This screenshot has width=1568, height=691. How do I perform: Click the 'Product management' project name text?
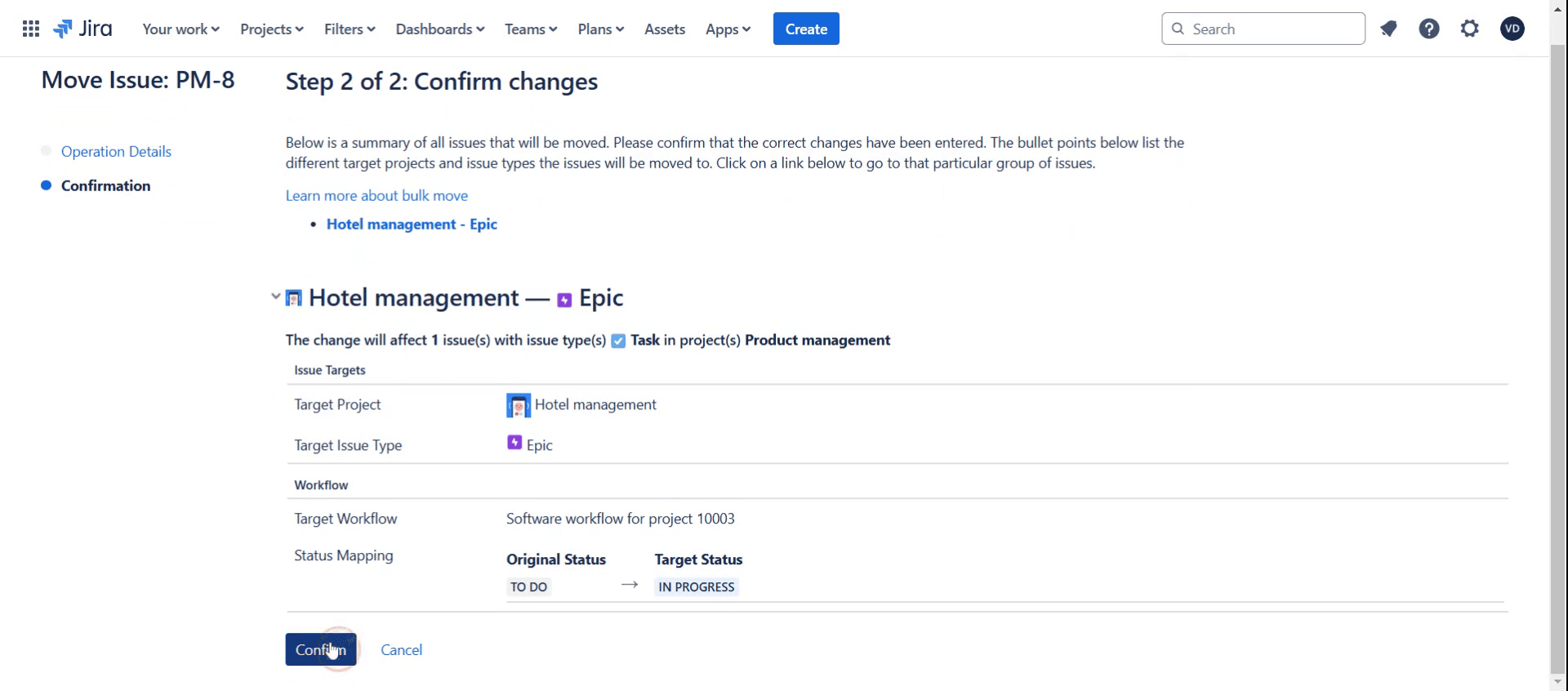pos(817,341)
